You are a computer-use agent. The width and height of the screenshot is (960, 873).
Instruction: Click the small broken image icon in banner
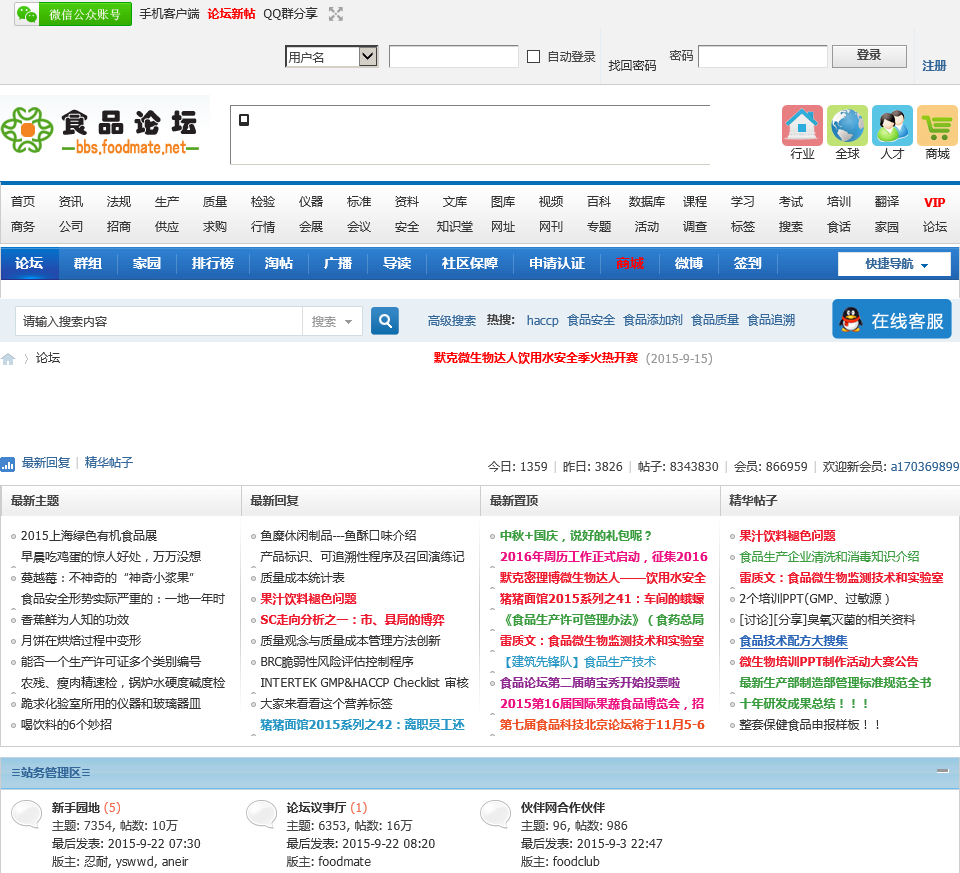tap(244, 120)
